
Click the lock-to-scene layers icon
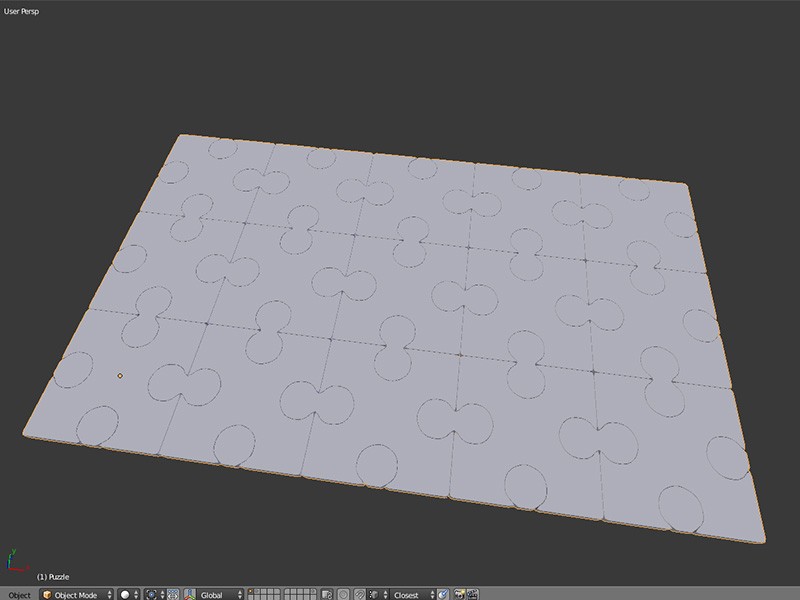(x=326, y=593)
